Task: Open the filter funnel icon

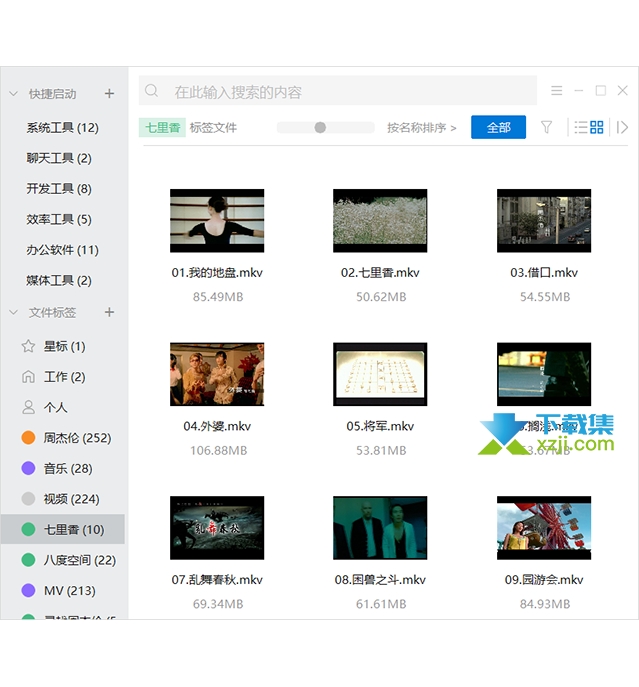Action: [546, 127]
